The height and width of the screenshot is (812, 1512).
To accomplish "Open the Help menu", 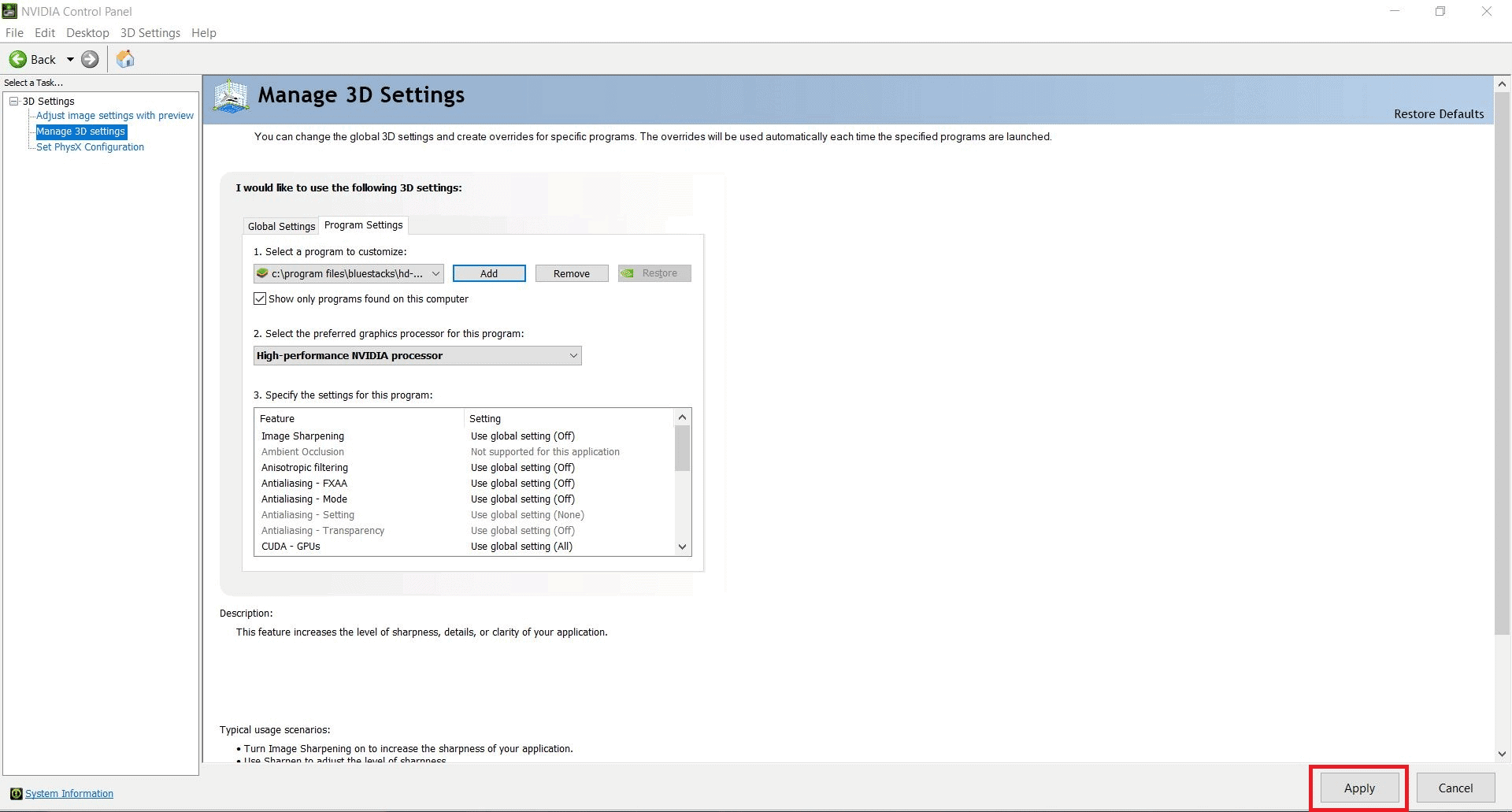I will (x=204, y=33).
